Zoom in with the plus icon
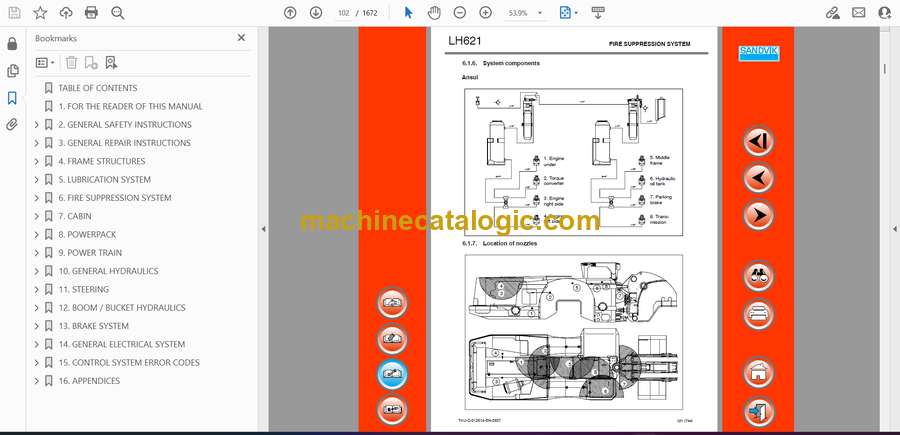 point(486,13)
